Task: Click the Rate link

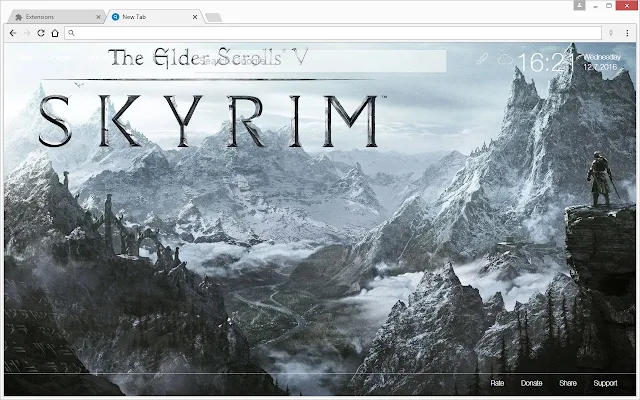Action: (497, 383)
